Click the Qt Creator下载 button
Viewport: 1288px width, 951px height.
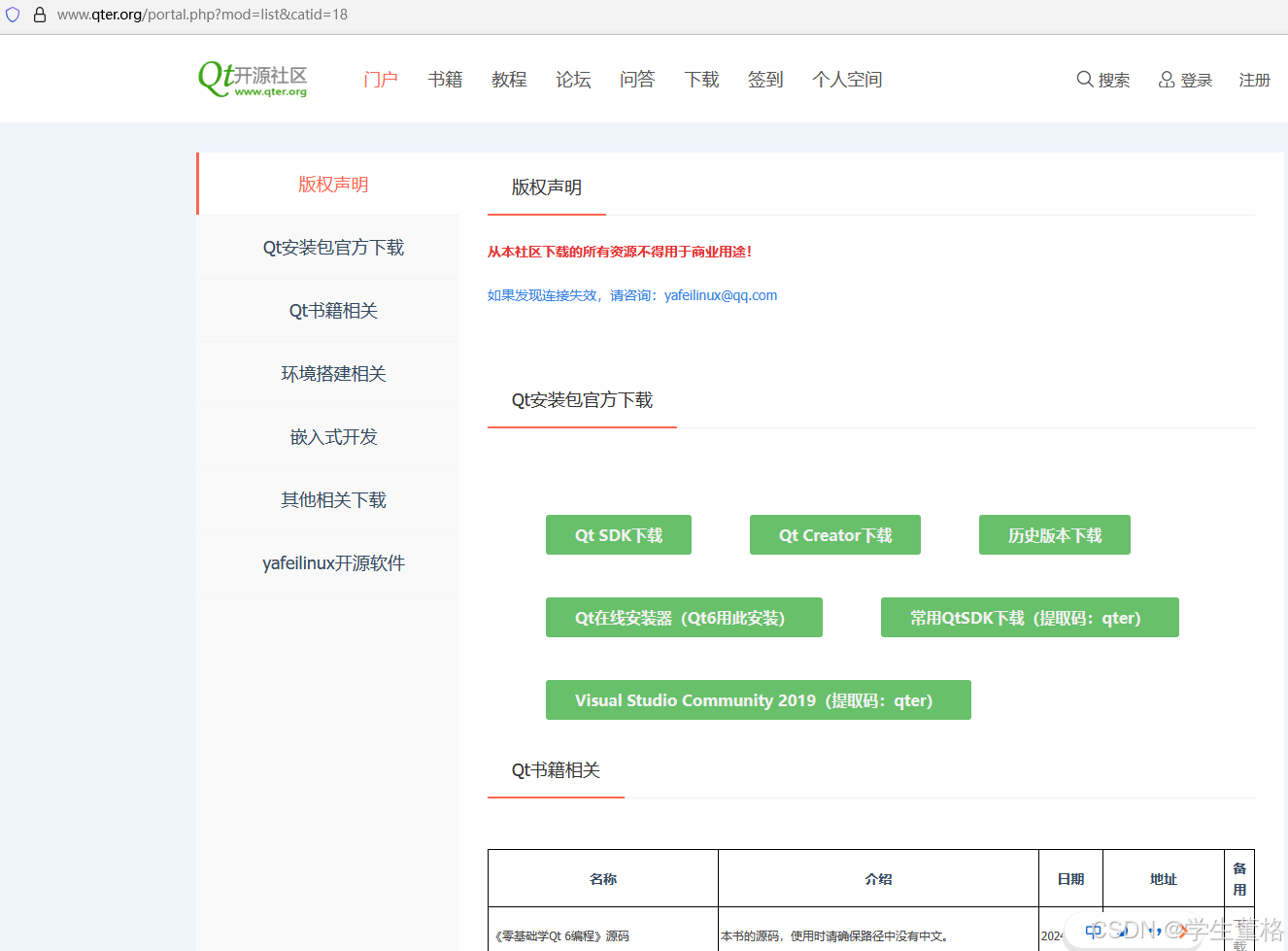pos(835,535)
